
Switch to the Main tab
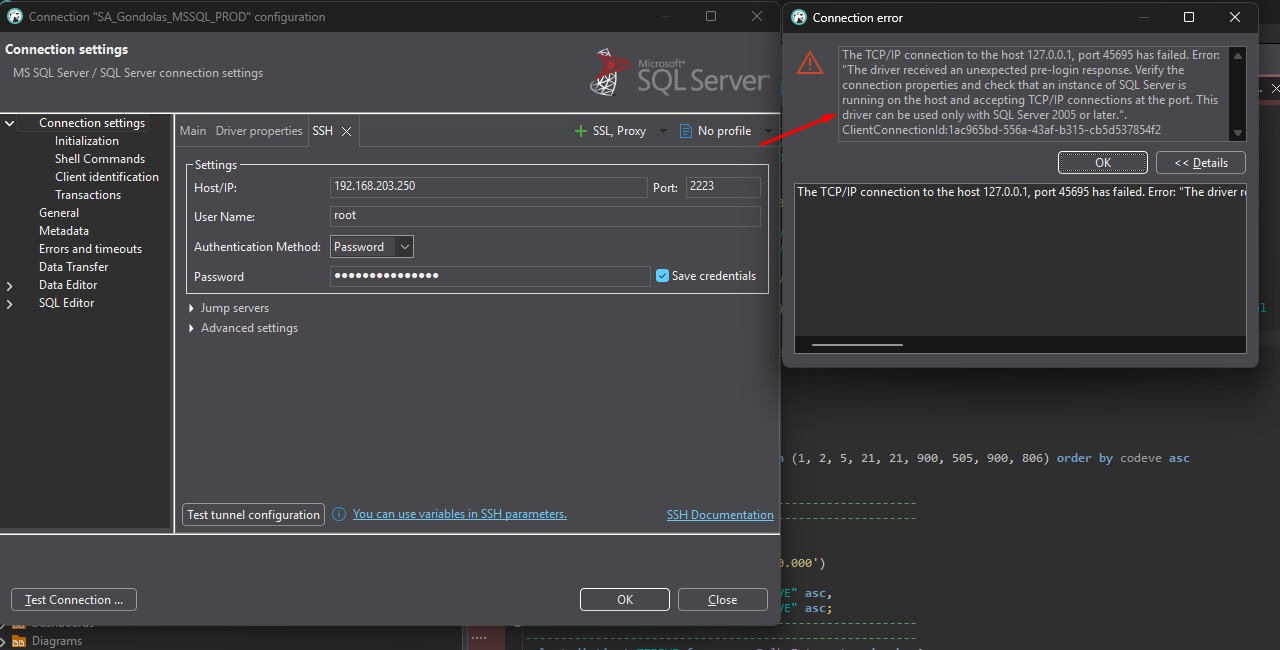click(x=193, y=131)
